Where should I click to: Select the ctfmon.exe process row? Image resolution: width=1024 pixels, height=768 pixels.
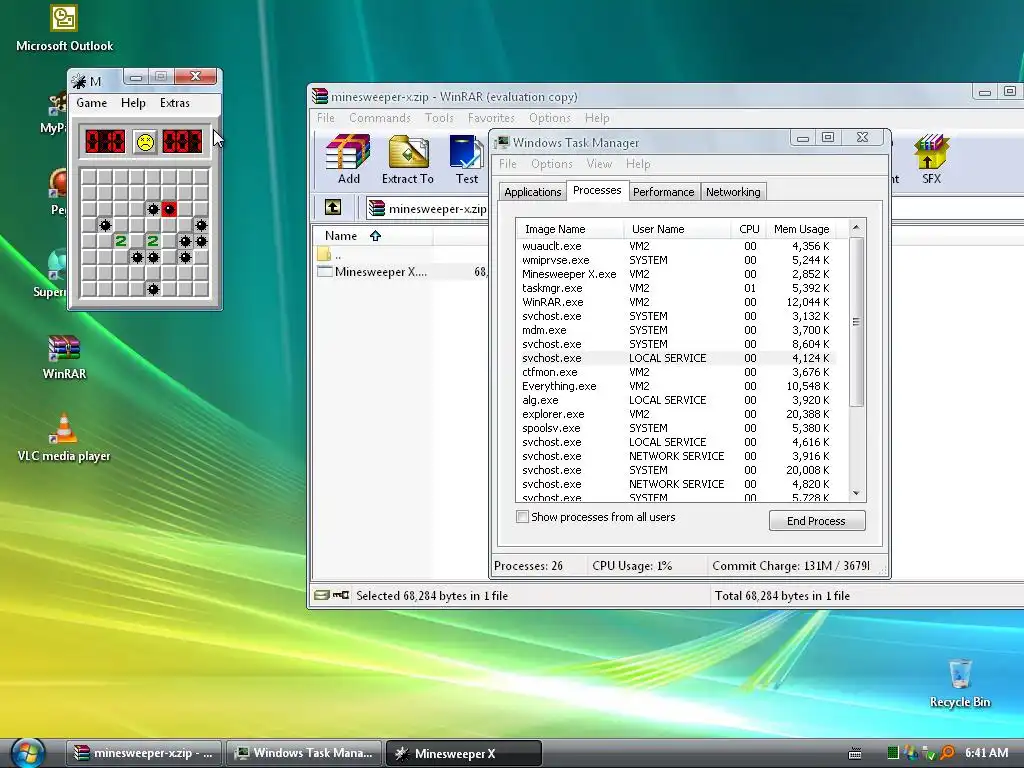(676, 372)
